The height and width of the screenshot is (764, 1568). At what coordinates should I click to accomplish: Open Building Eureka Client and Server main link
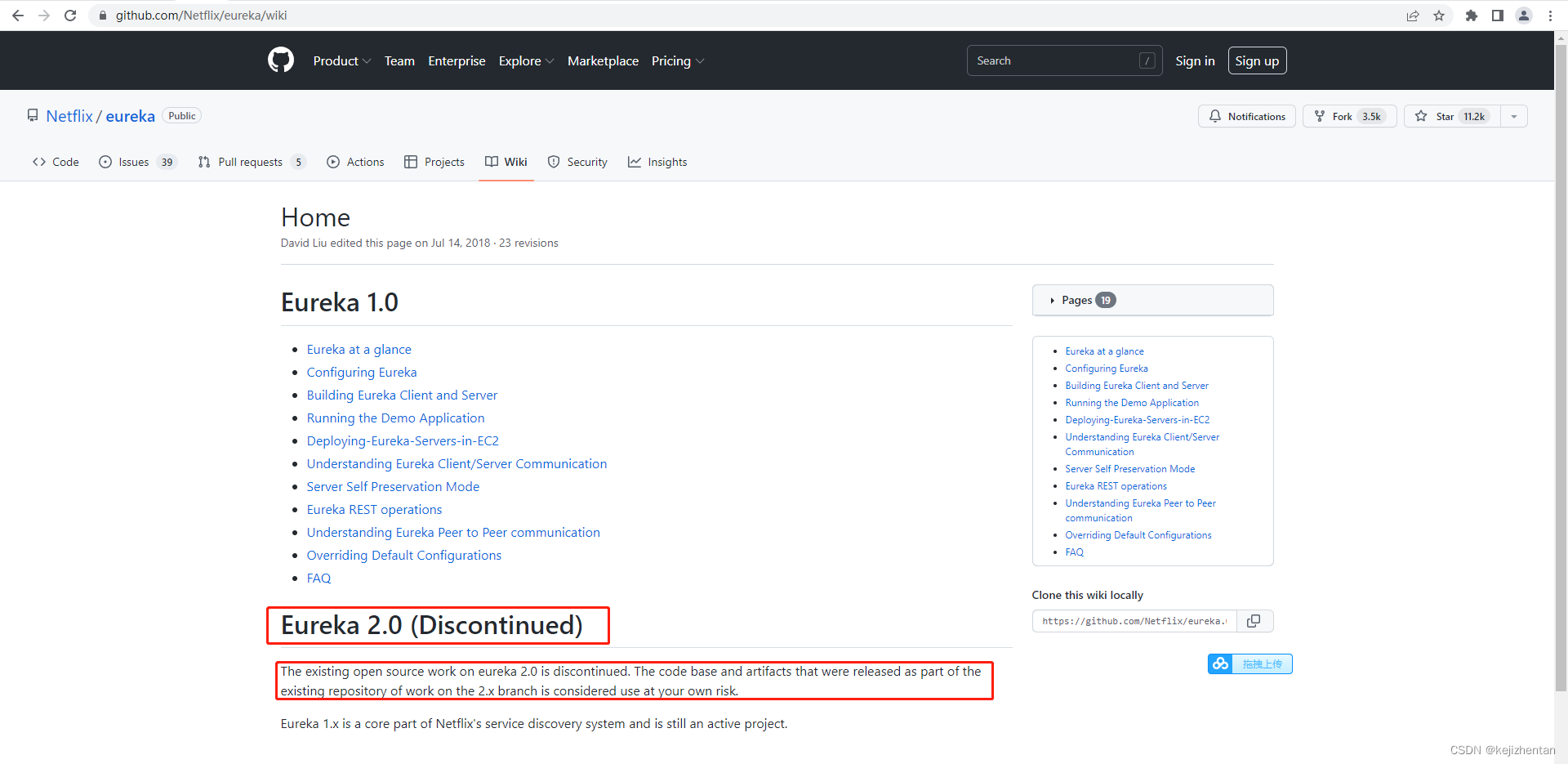(x=402, y=395)
